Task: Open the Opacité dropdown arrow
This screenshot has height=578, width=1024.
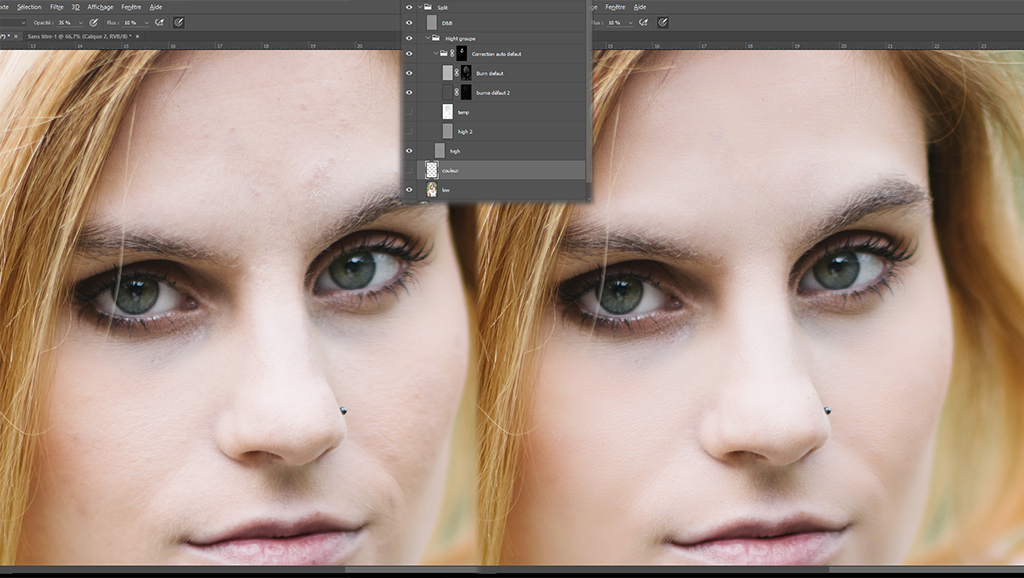Action: point(80,22)
